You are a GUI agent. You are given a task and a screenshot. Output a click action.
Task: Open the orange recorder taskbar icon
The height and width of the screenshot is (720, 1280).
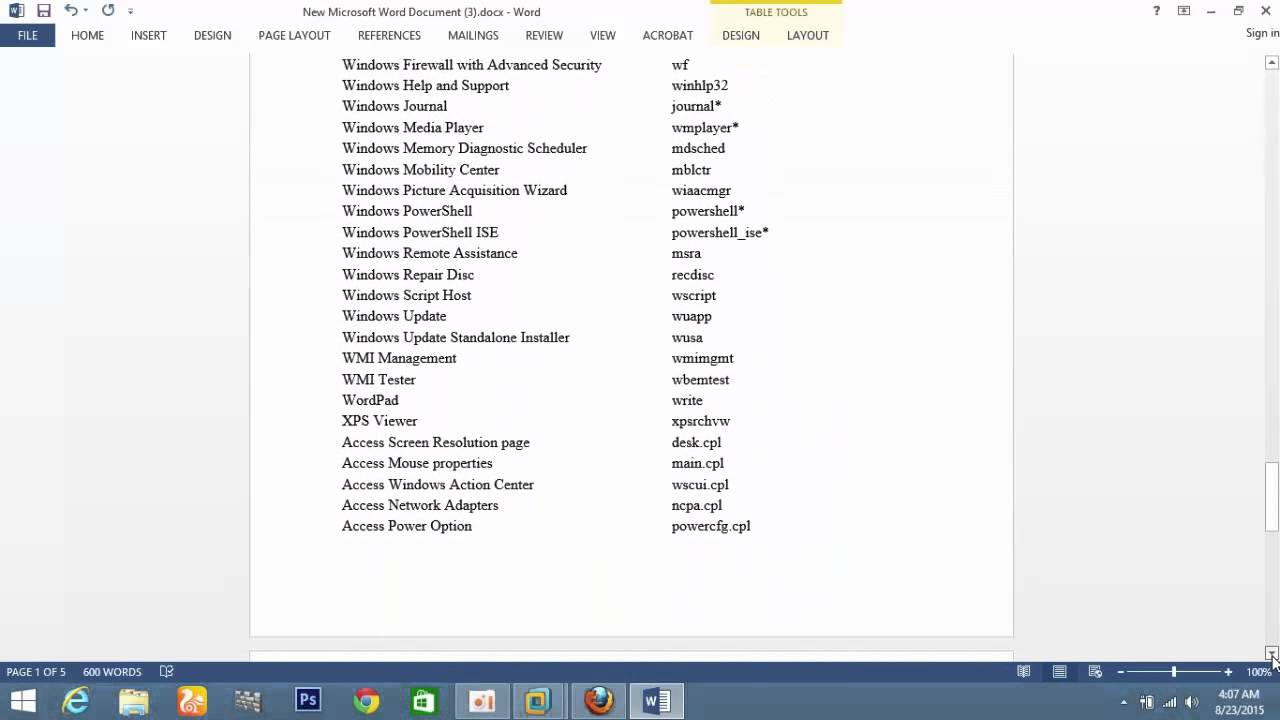(x=482, y=701)
